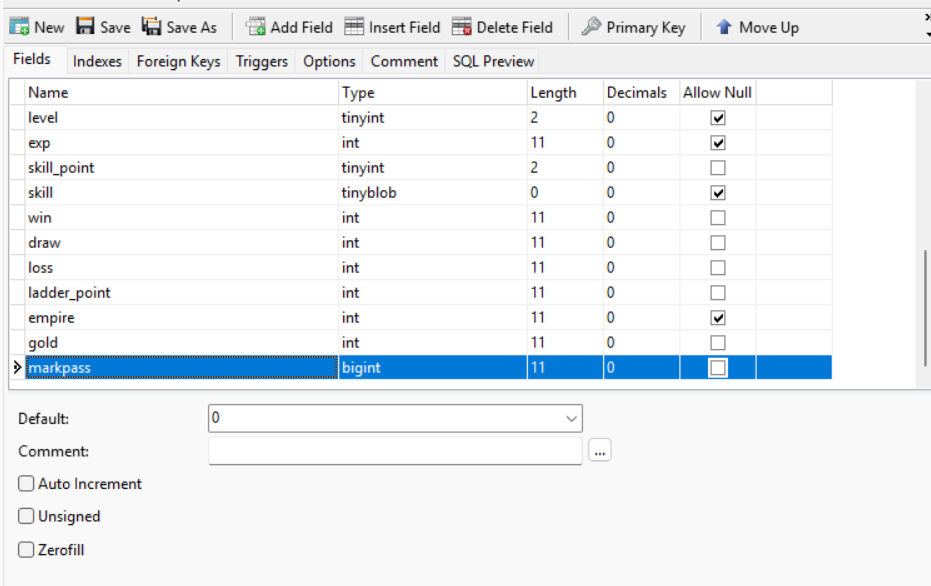
Task: Click inside the Comment text field
Action: (395, 451)
